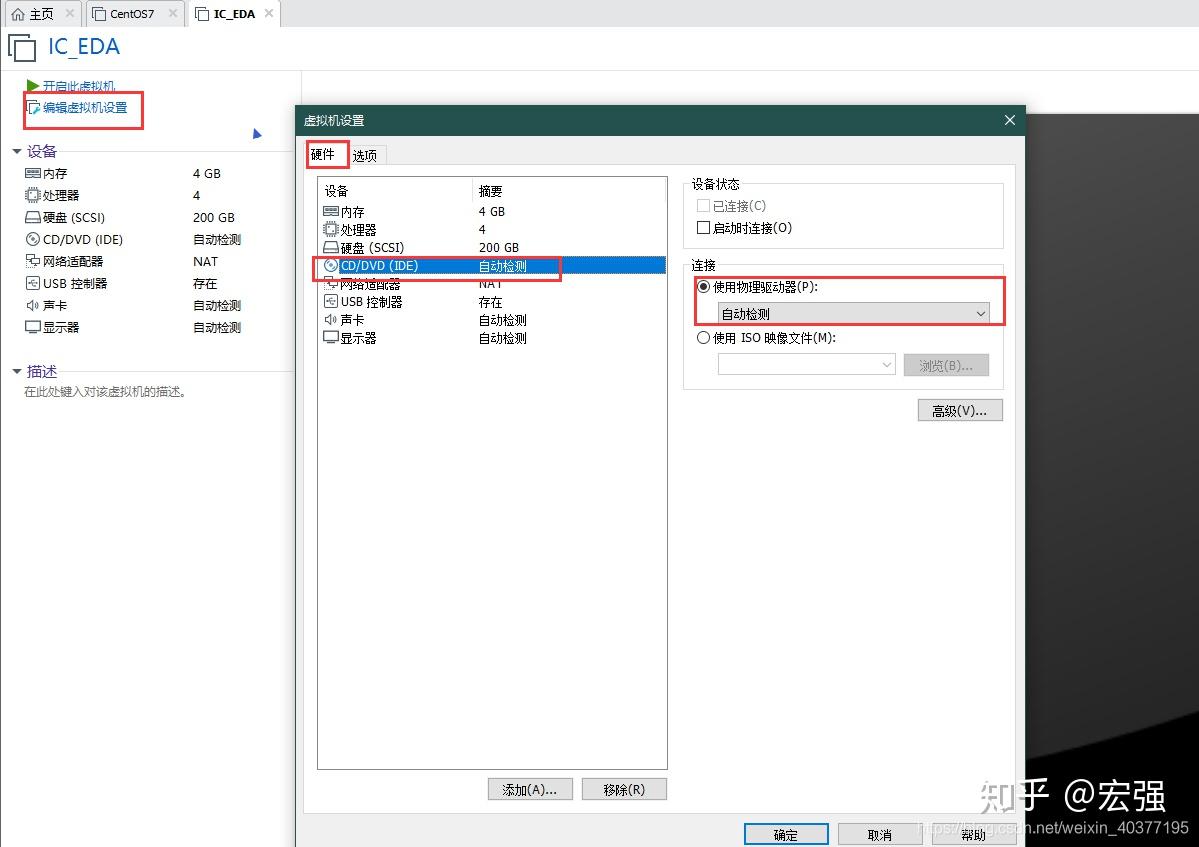Image resolution: width=1199 pixels, height=847 pixels.
Task: Check 启动时连接(O) option
Action: (703, 227)
